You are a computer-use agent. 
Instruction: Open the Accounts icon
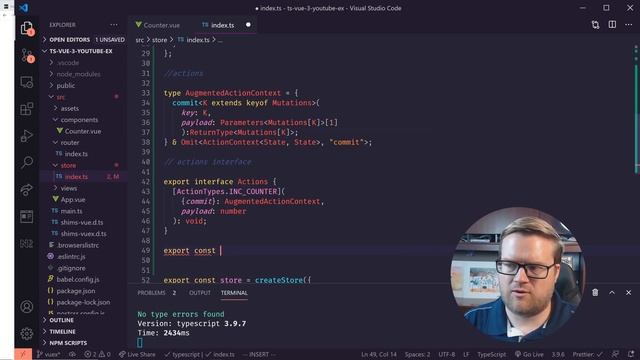coord(27,307)
